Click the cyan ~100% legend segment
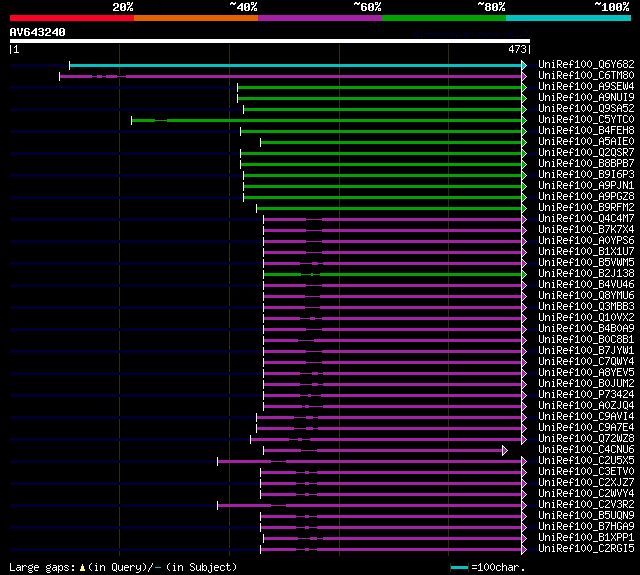 [x=568, y=18]
